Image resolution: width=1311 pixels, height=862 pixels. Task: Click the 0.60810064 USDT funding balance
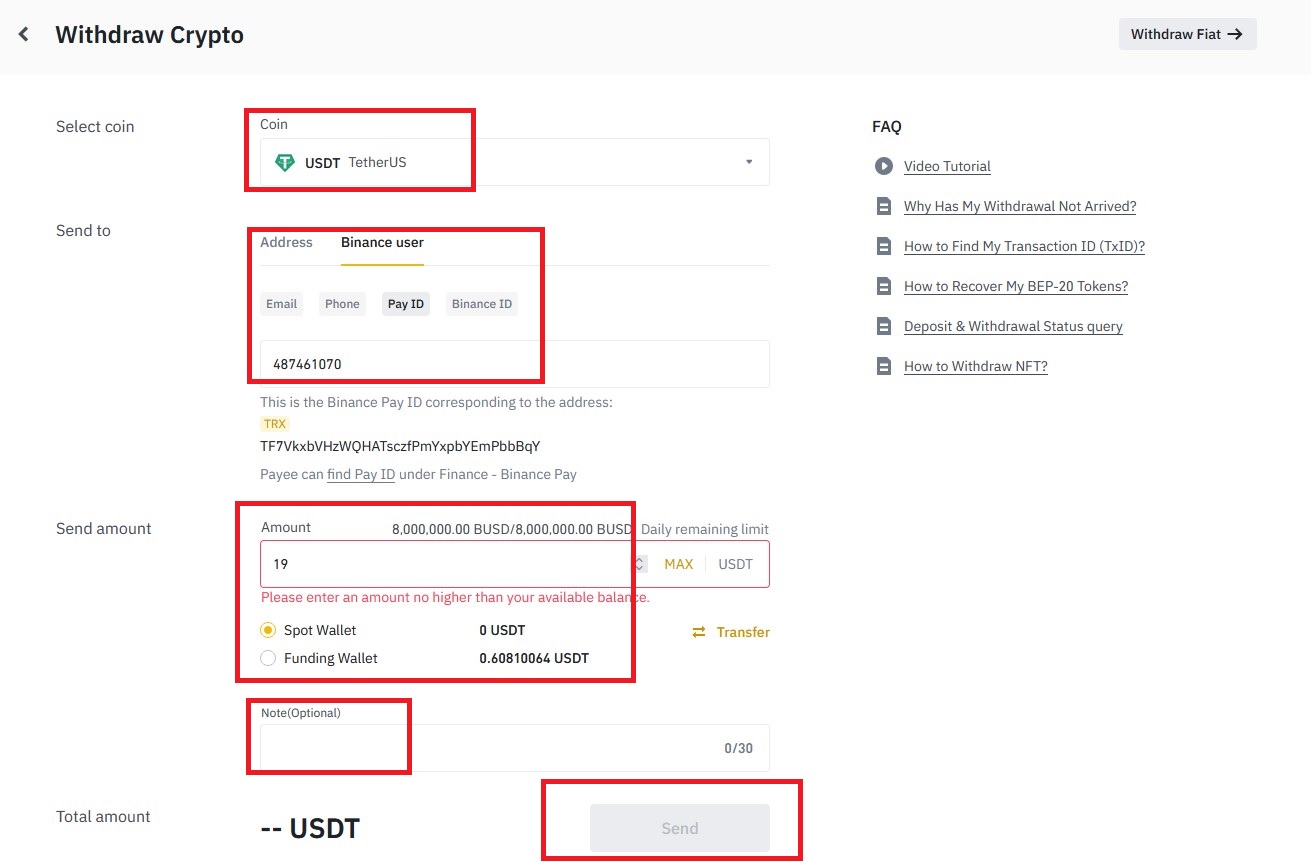coord(534,658)
